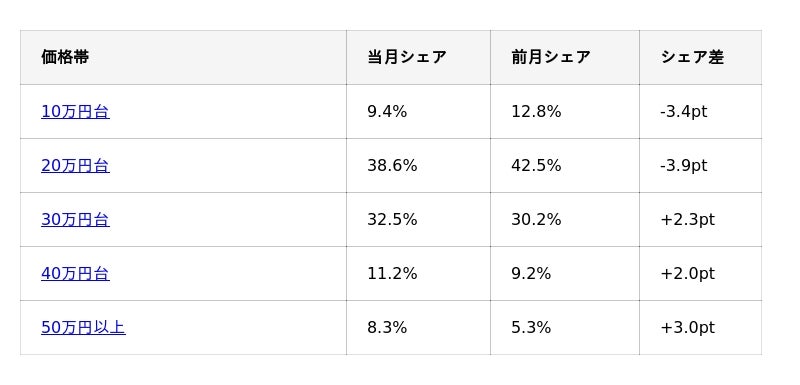Open the 30万円台 link
The height and width of the screenshot is (385, 800).
pyautogui.click(x=75, y=220)
